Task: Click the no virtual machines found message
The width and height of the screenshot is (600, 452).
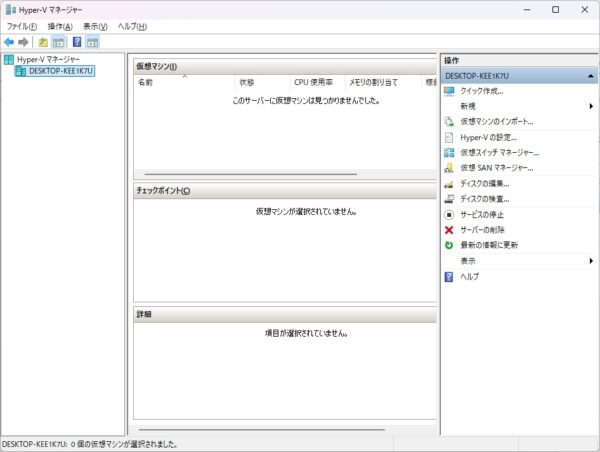Action: coord(306,101)
